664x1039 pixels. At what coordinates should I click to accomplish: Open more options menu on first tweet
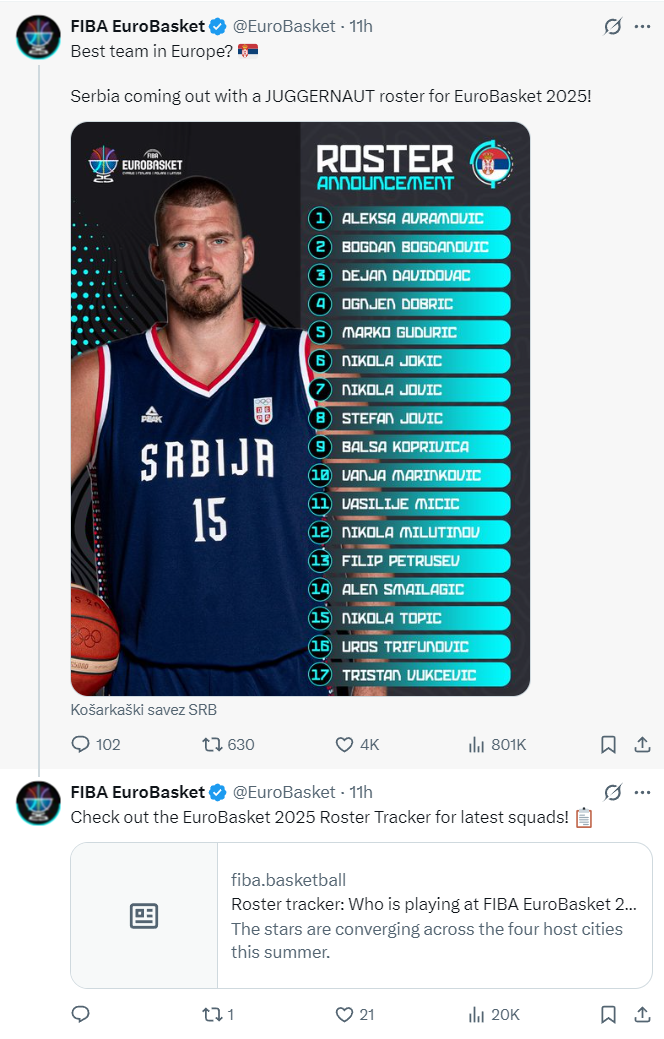click(x=643, y=27)
